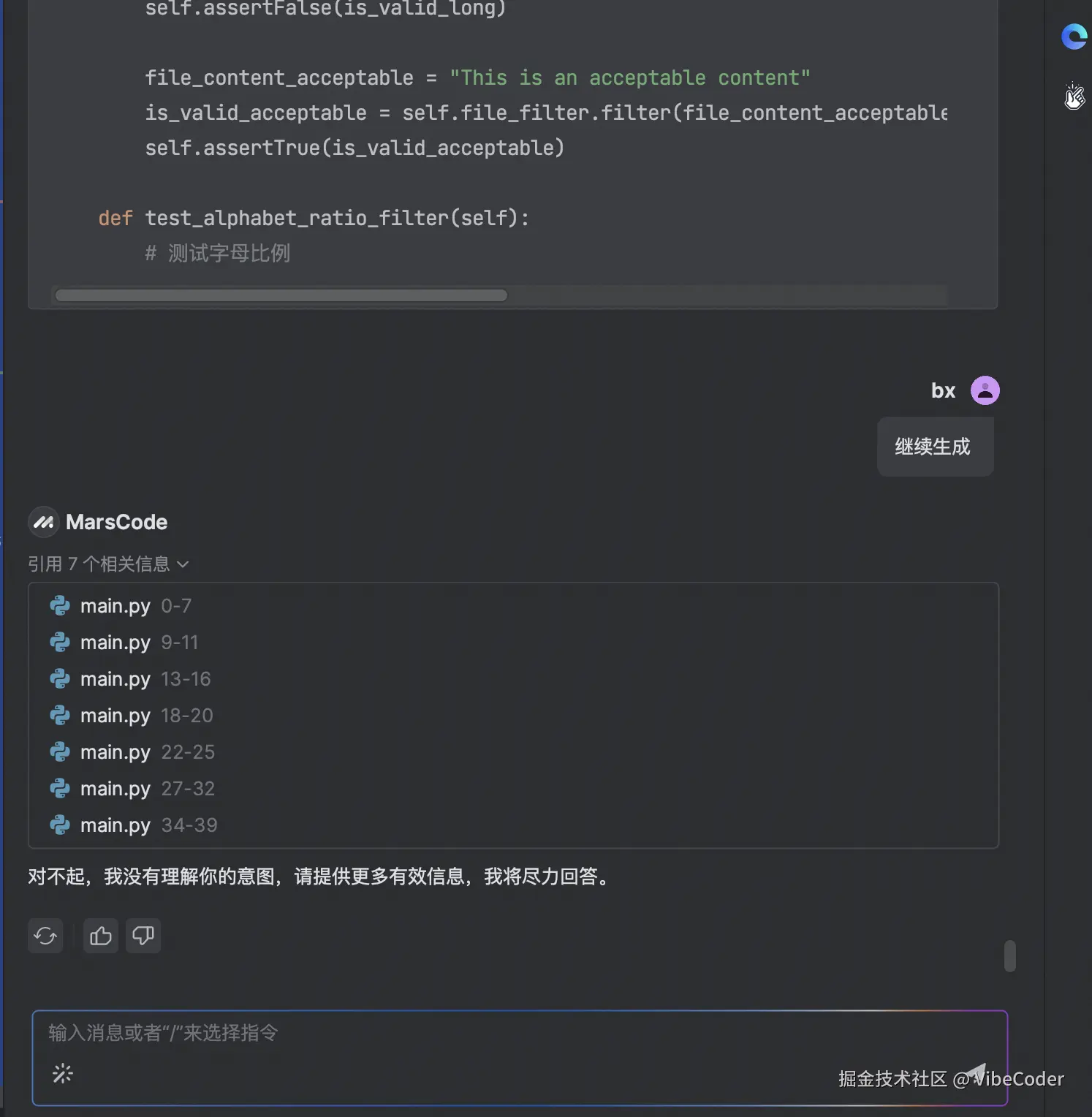The height and width of the screenshot is (1117, 1092).
Task: Click the thumbs up icon
Action: pyautogui.click(x=101, y=936)
